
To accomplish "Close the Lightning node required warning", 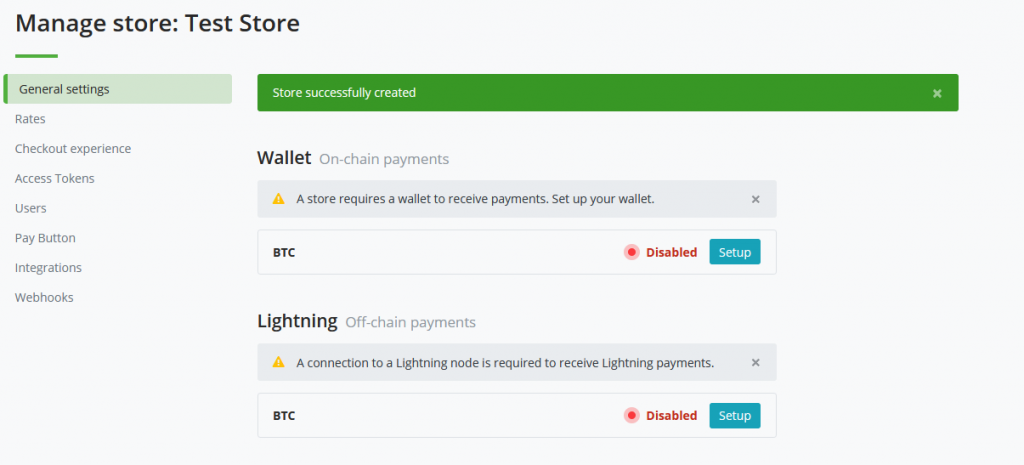I will coord(756,362).
